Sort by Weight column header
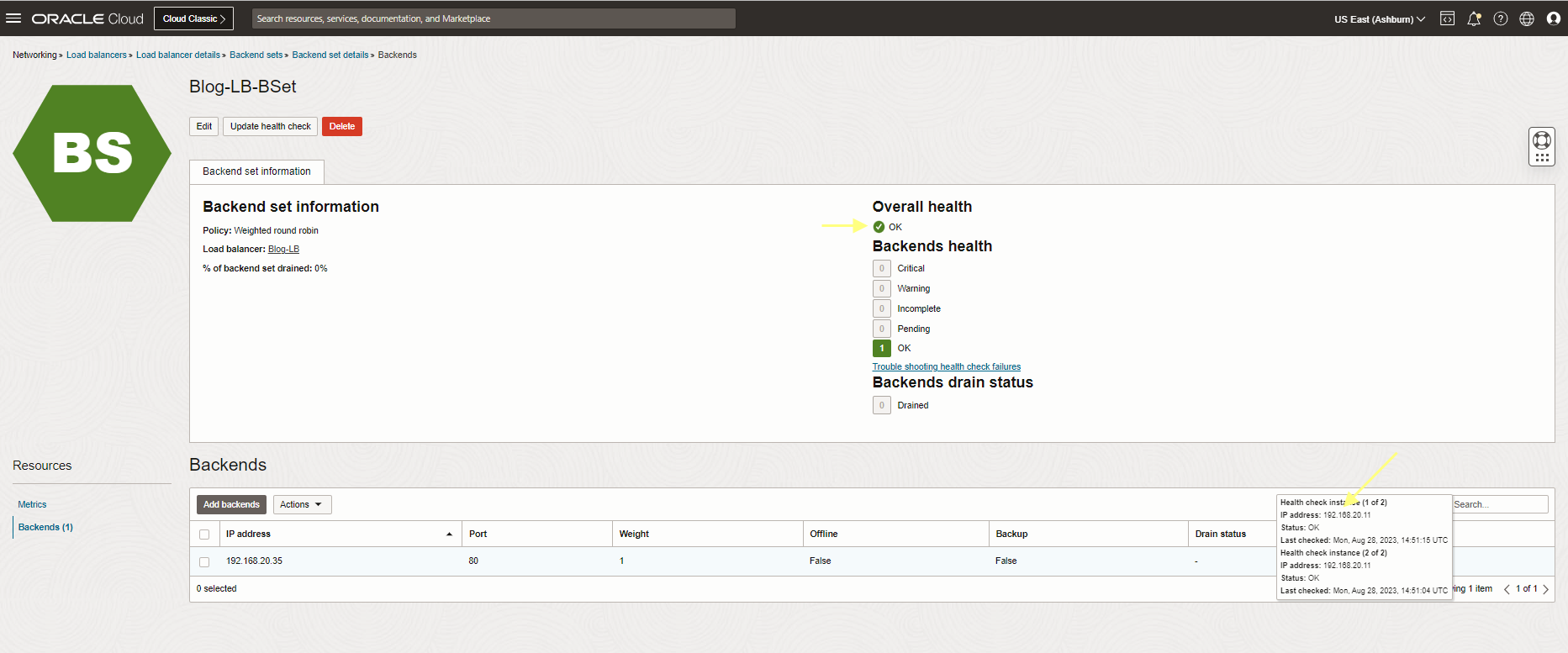The width and height of the screenshot is (1568, 653). pyautogui.click(x=634, y=534)
